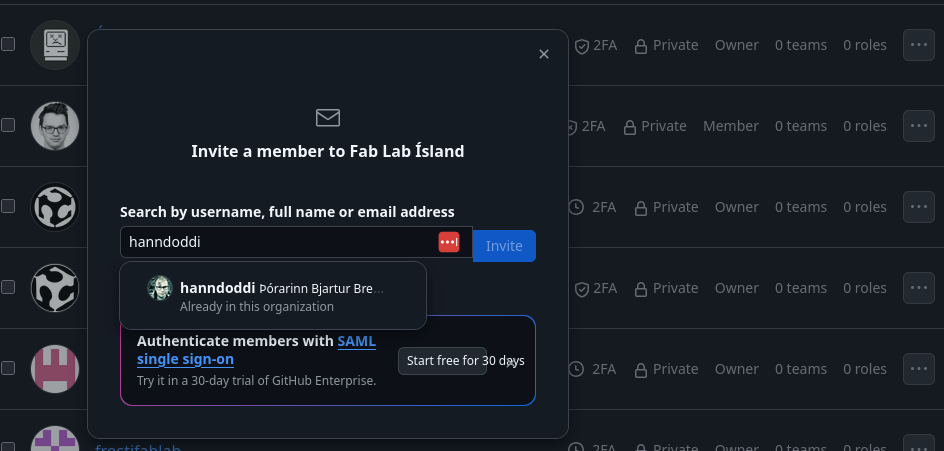Open the avatar of the man with glasses

pos(55,126)
